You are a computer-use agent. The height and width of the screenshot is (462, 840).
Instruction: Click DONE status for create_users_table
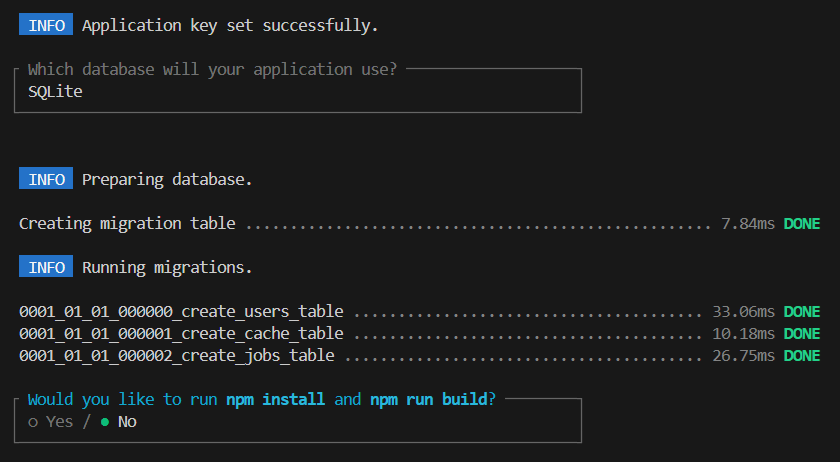click(801, 312)
